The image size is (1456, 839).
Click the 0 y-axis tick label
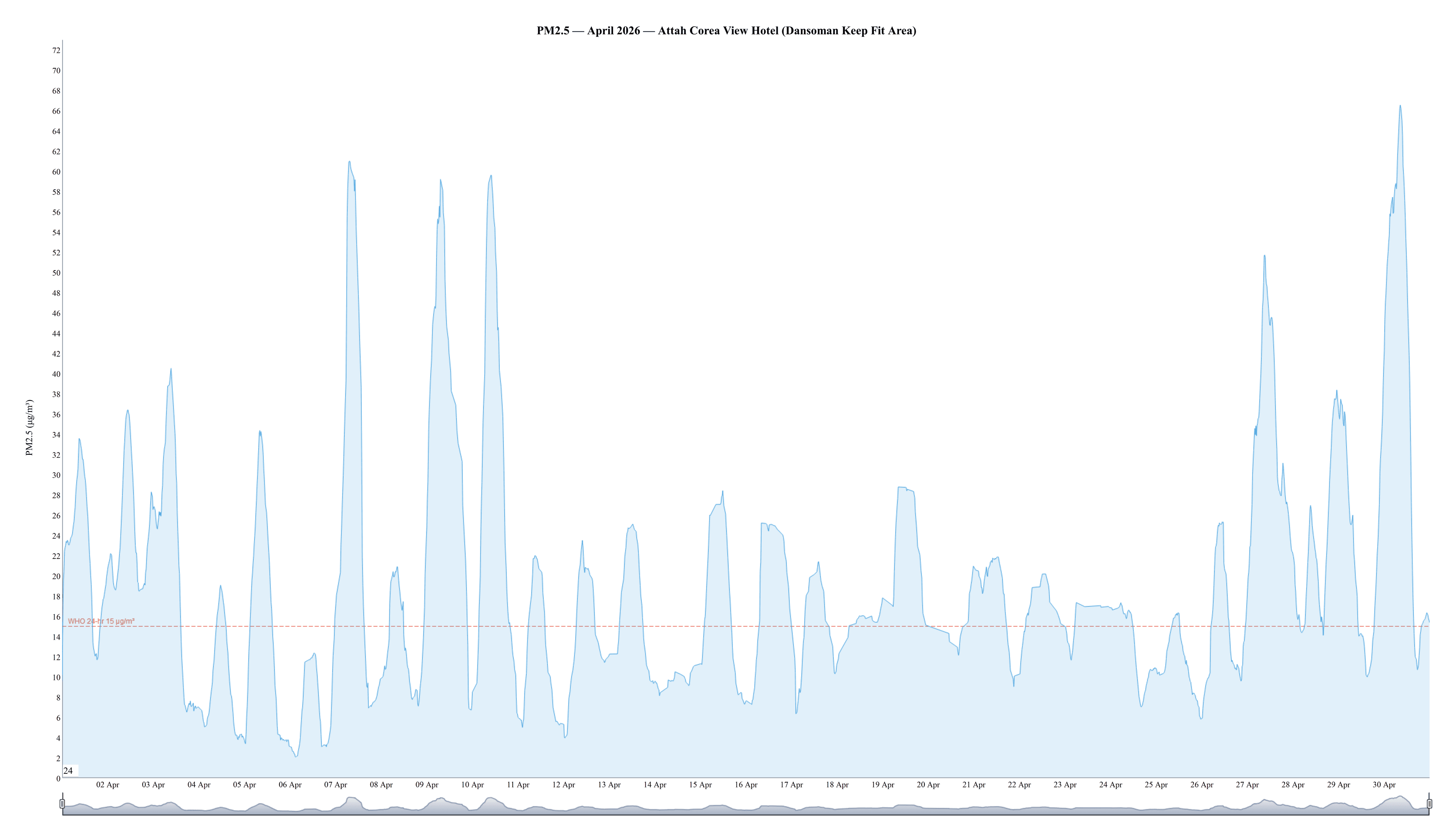coord(58,779)
